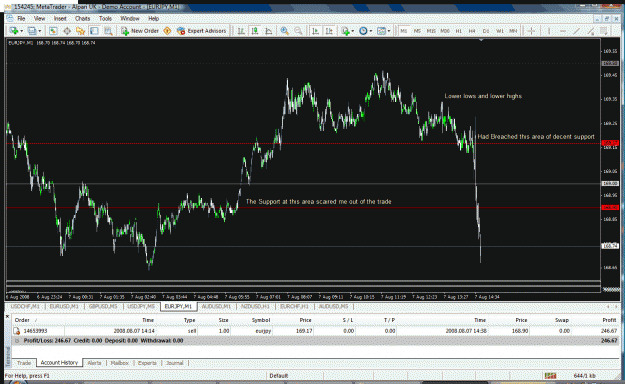
Task: Select the Equidistant Channel tool
Action: [x=590, y=31]
